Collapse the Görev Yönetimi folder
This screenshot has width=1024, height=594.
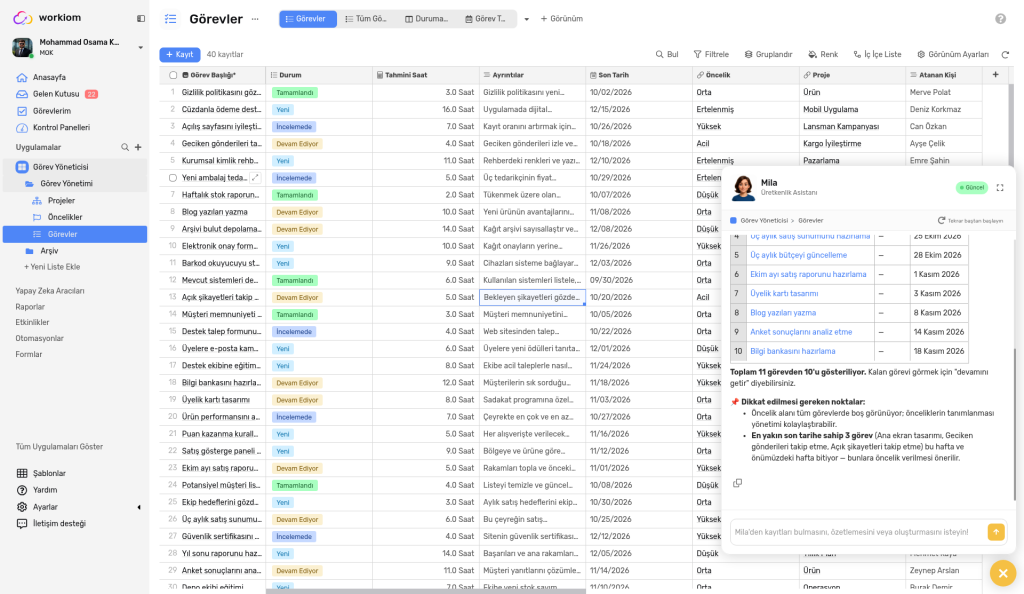click(x=29, y=184)
